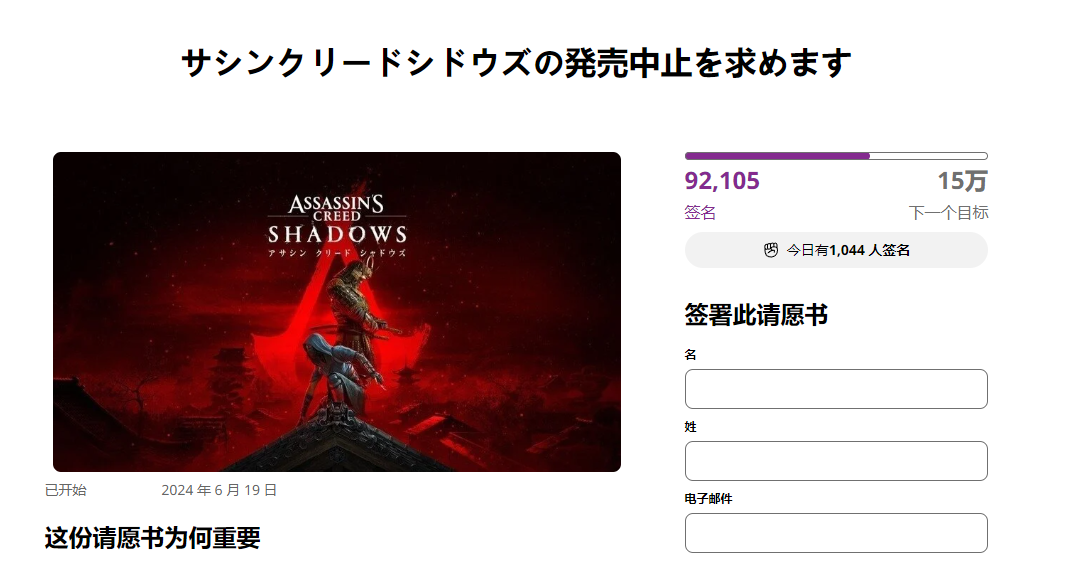Focus the 姓 last name input field

coord(836,461)
